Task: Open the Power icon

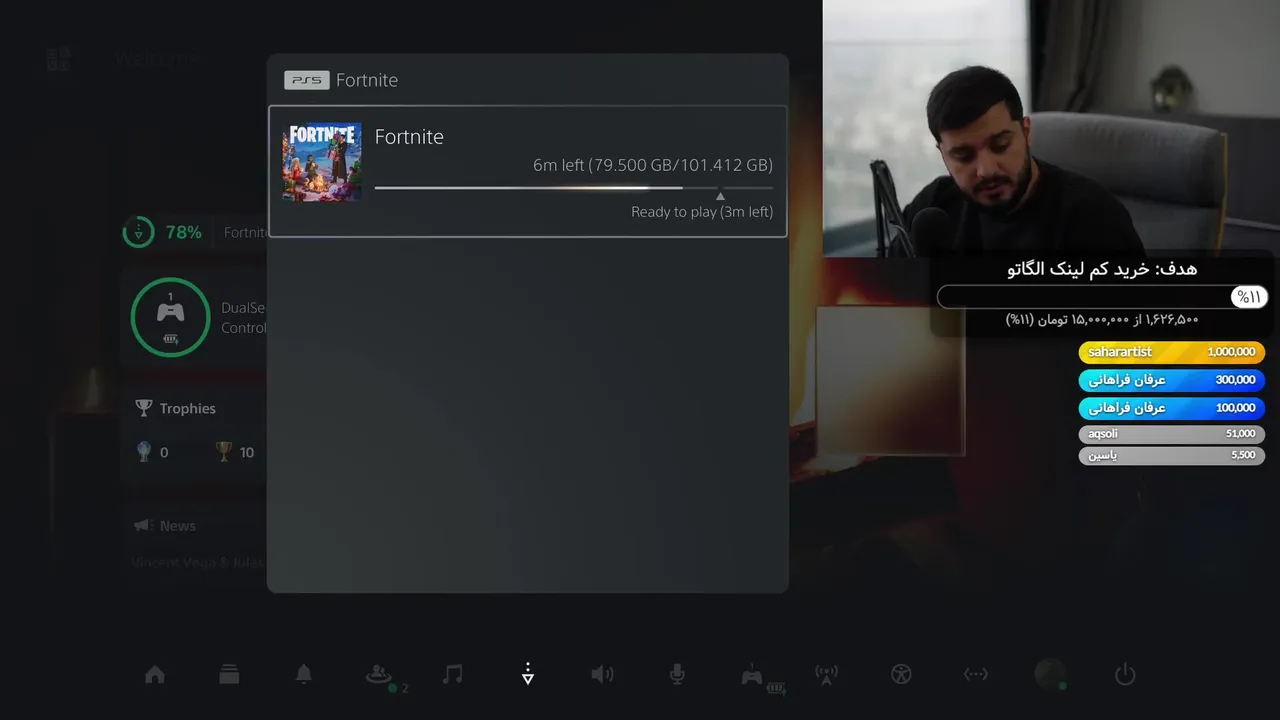Action: pos(1125,675)
